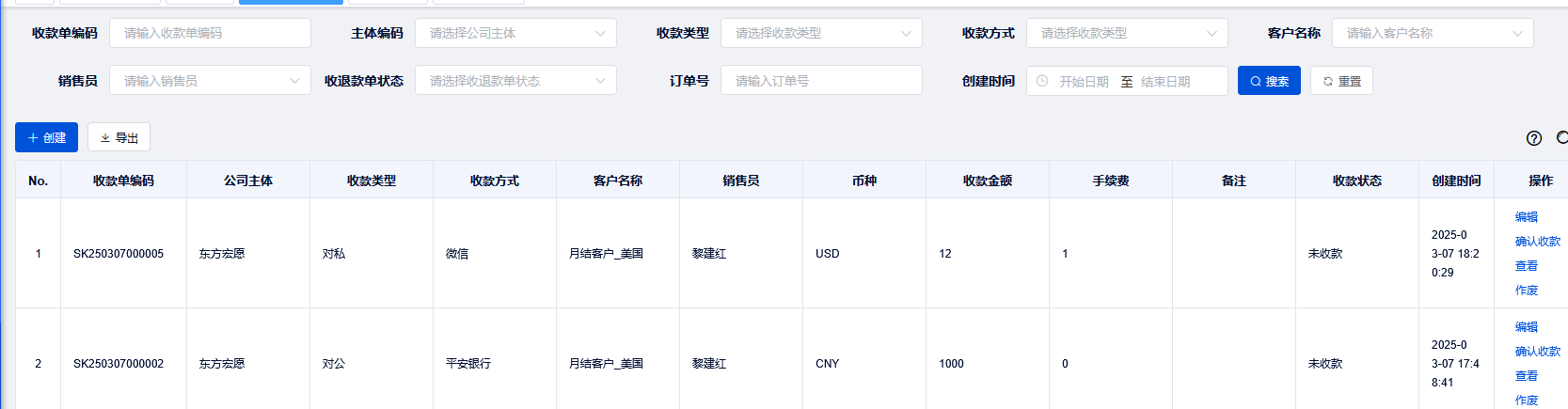
Task: Click 查看 for receipt SK250307000002
Action: click(1526, 376)
